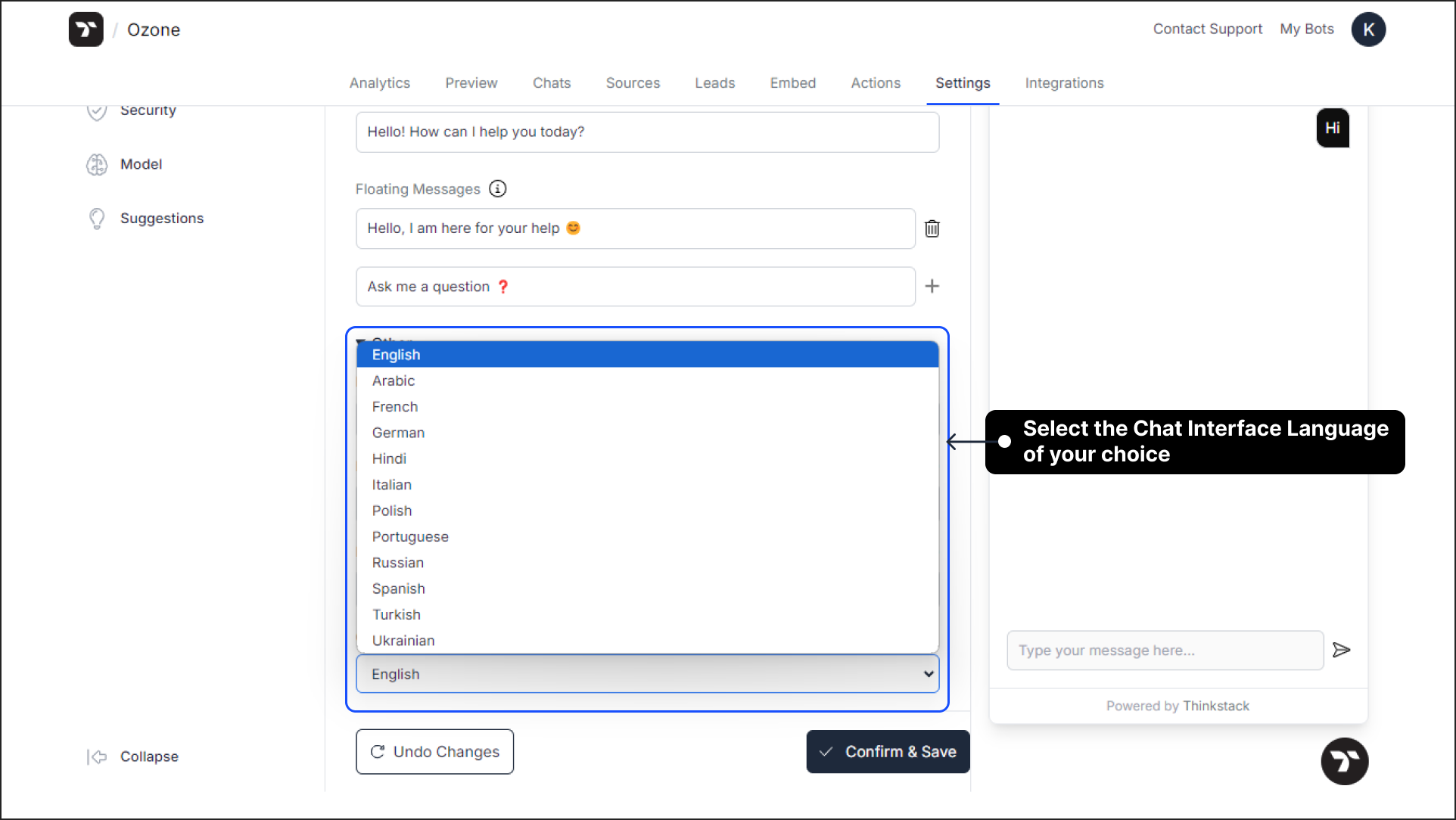Click the Suggestions lightbulb icon
Screen dimensions: 1456x820
click(96, 219)
